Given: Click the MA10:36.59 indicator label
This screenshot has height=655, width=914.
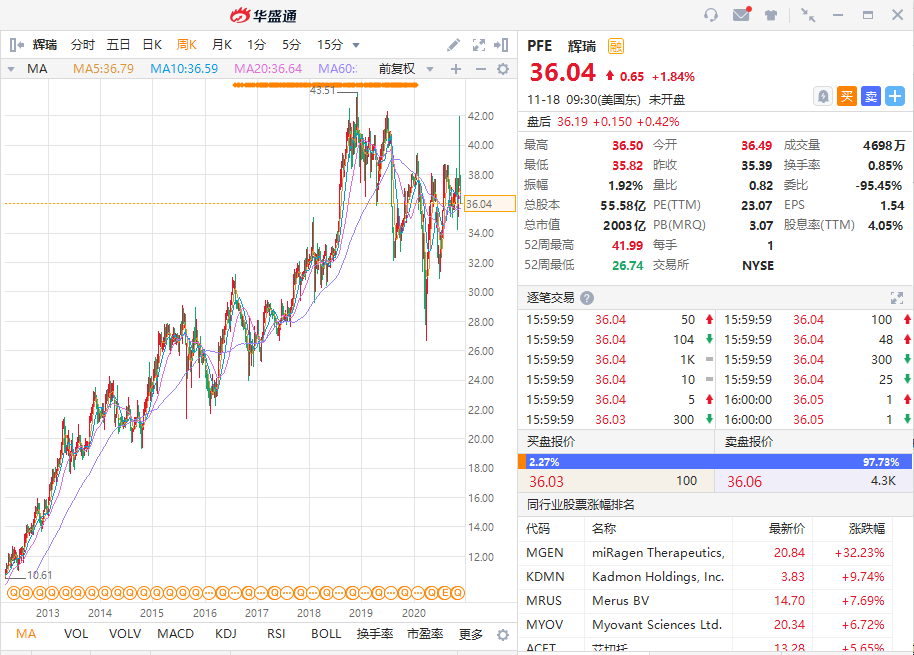Looking at the screenshot, I should [x=184, y=69].
